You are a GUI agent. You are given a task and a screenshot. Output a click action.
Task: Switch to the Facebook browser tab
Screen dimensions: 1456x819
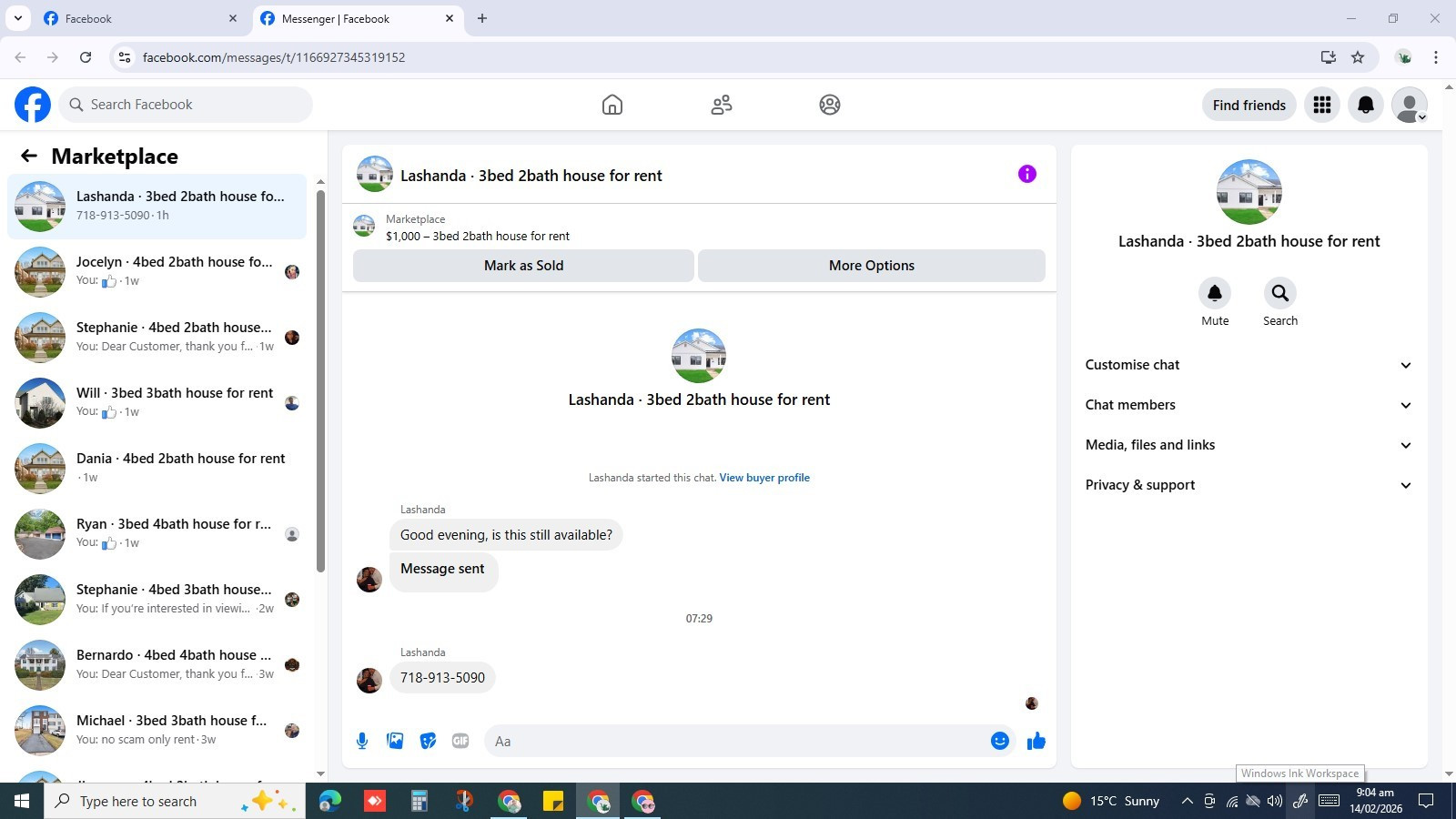tap(140, 18)
